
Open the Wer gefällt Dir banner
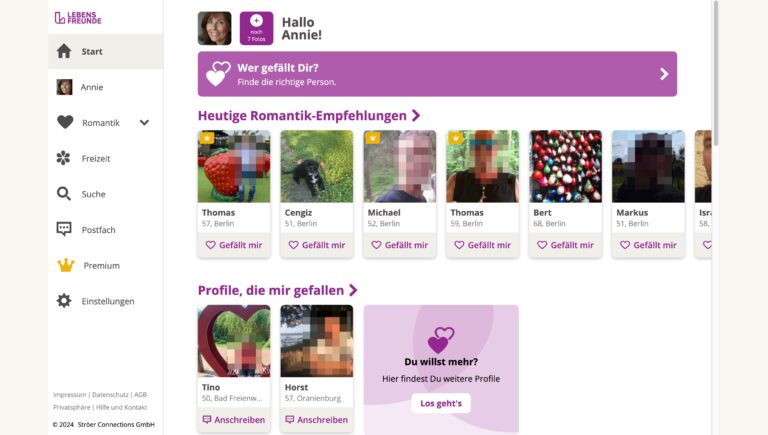click(437, 74)
